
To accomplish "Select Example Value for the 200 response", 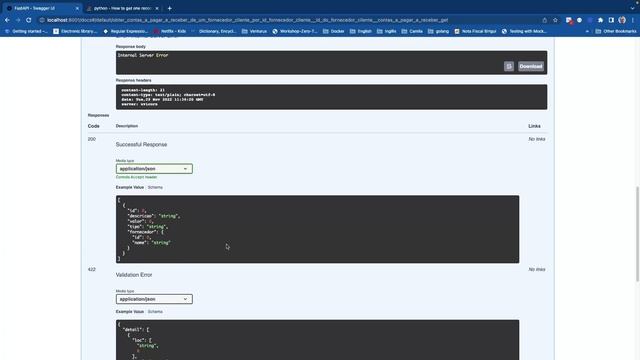I will (130, 187).
